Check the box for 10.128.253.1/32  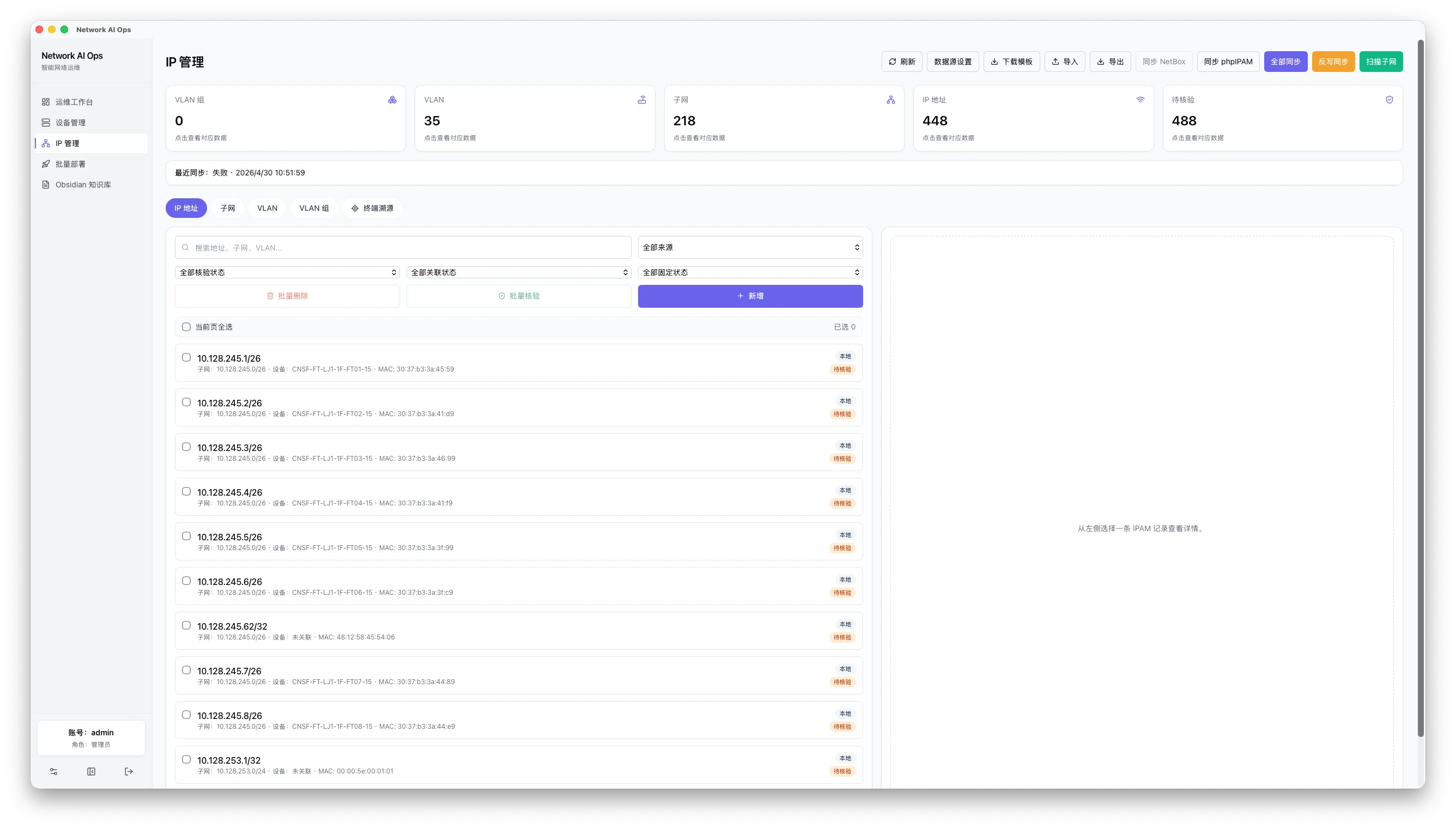click(186, 759)
